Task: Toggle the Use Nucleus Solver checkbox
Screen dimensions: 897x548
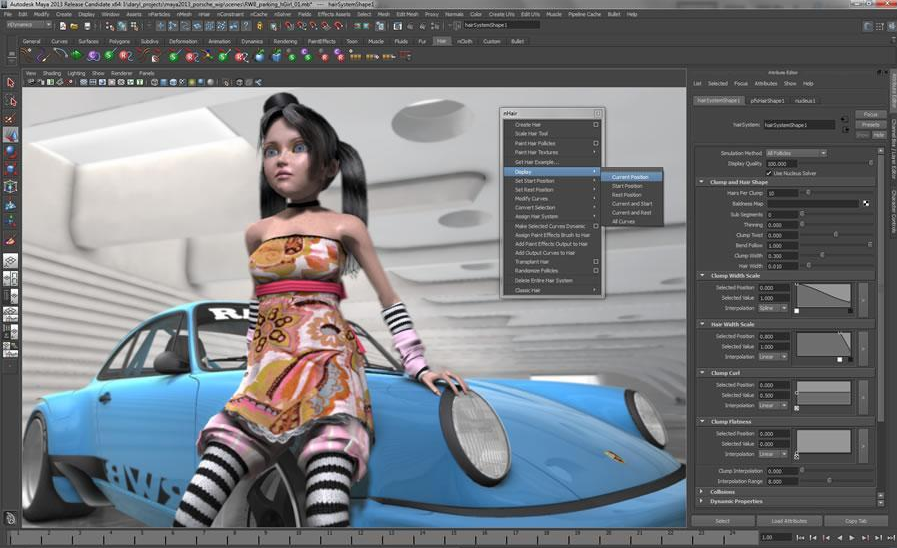Action: (x=768, y=173)
